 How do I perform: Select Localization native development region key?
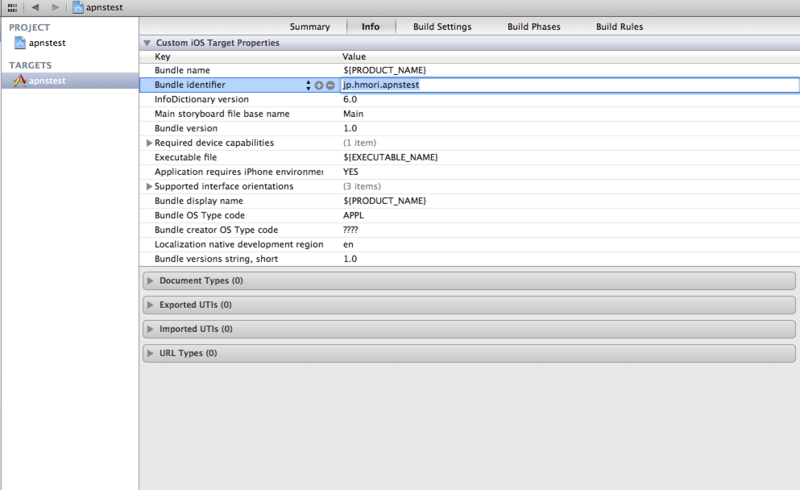(239, 244)
